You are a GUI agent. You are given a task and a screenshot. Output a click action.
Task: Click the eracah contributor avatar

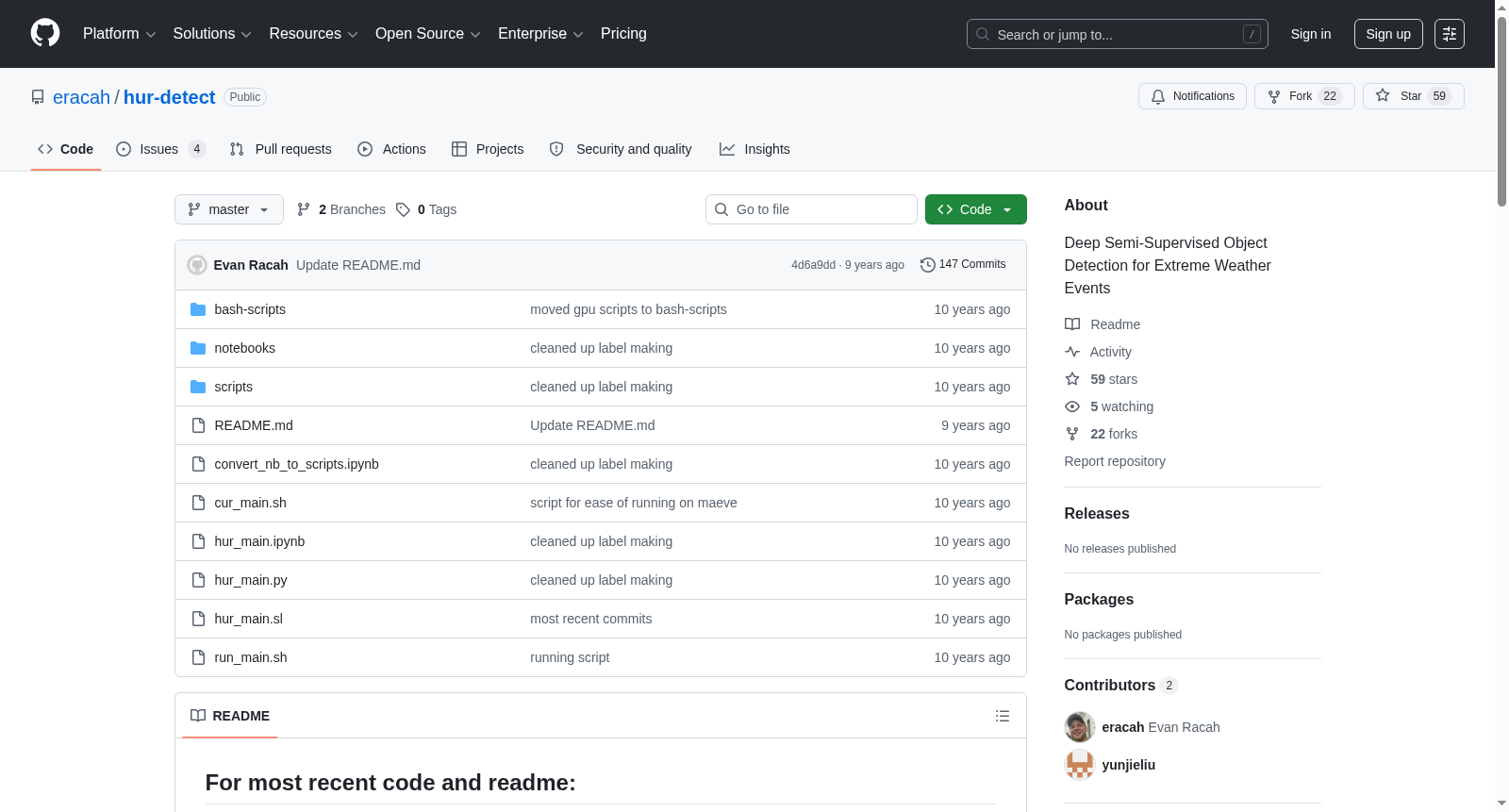[1080, 727]
